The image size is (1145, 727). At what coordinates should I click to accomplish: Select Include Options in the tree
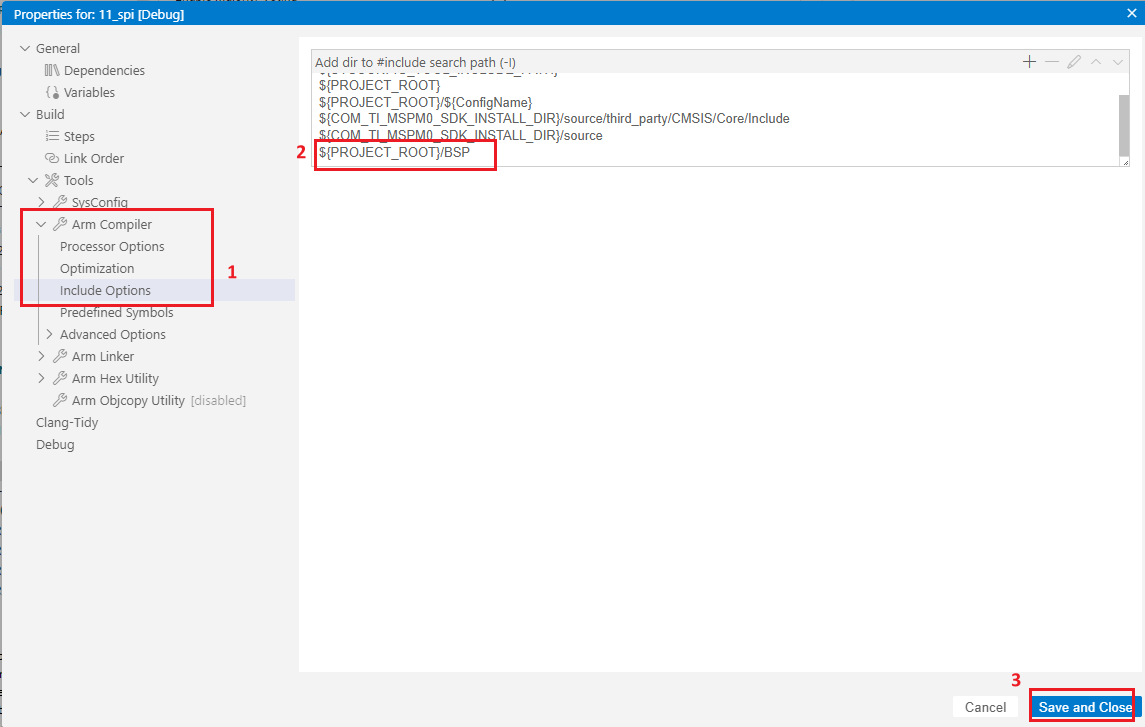tap(105, 290)
